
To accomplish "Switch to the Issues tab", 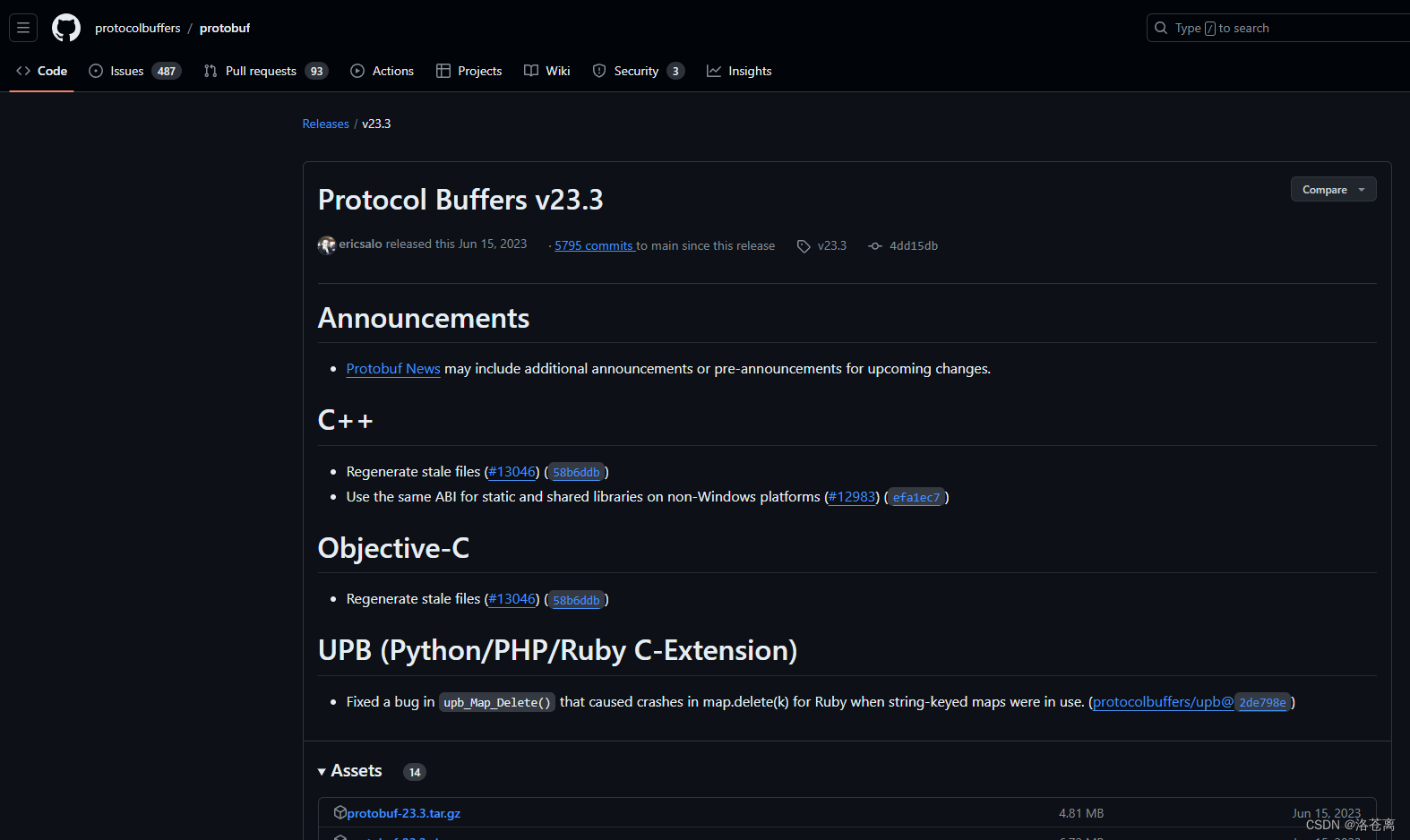I will (135, 71).
